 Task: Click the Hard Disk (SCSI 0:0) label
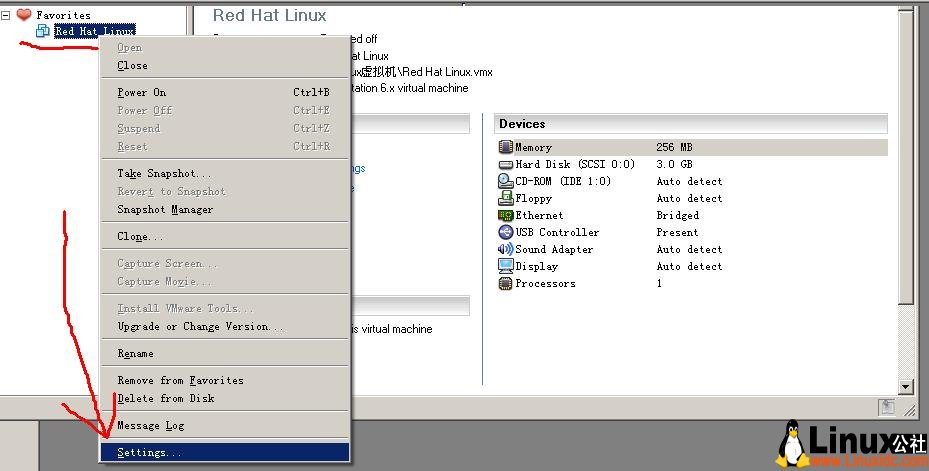(575, 164)
